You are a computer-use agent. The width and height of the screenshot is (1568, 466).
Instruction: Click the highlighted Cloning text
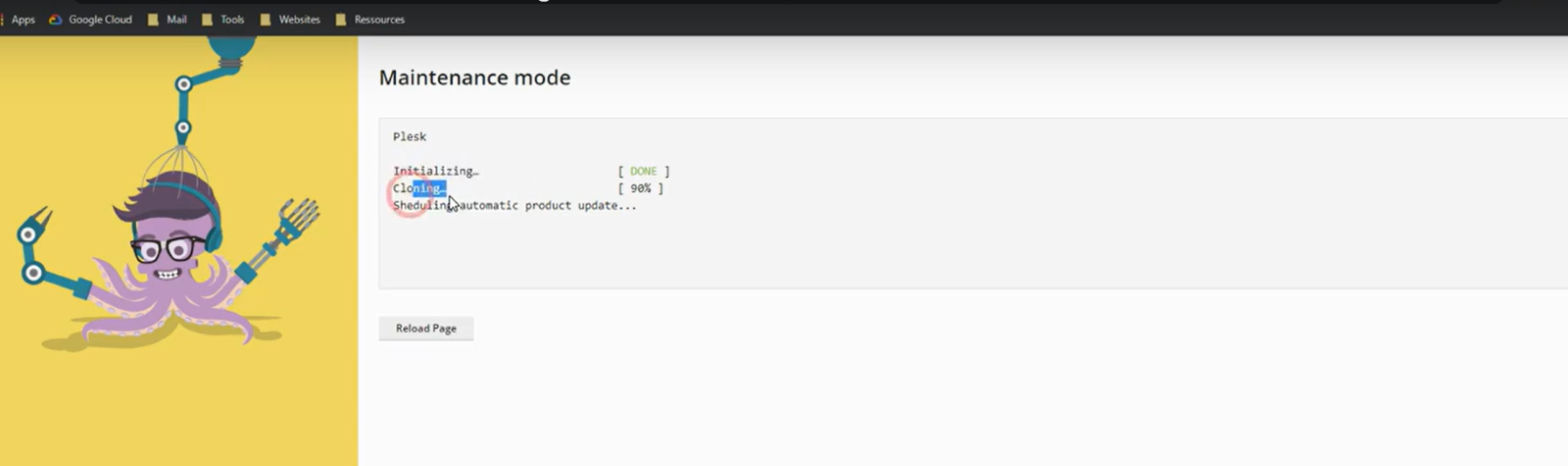428,188
